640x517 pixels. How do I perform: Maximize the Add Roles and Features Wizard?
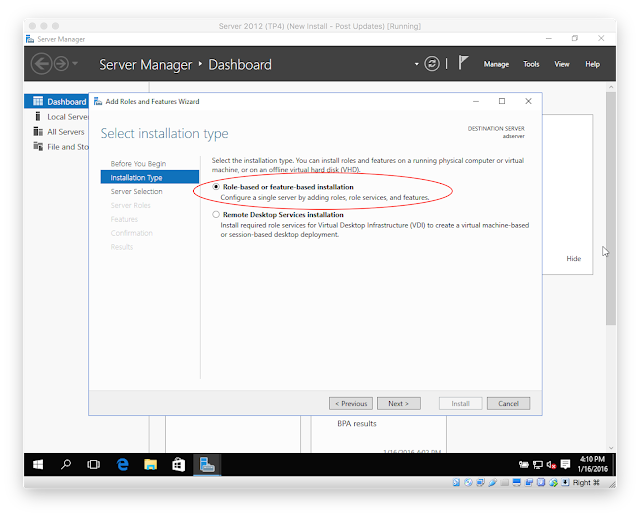(x=502, y=101)
